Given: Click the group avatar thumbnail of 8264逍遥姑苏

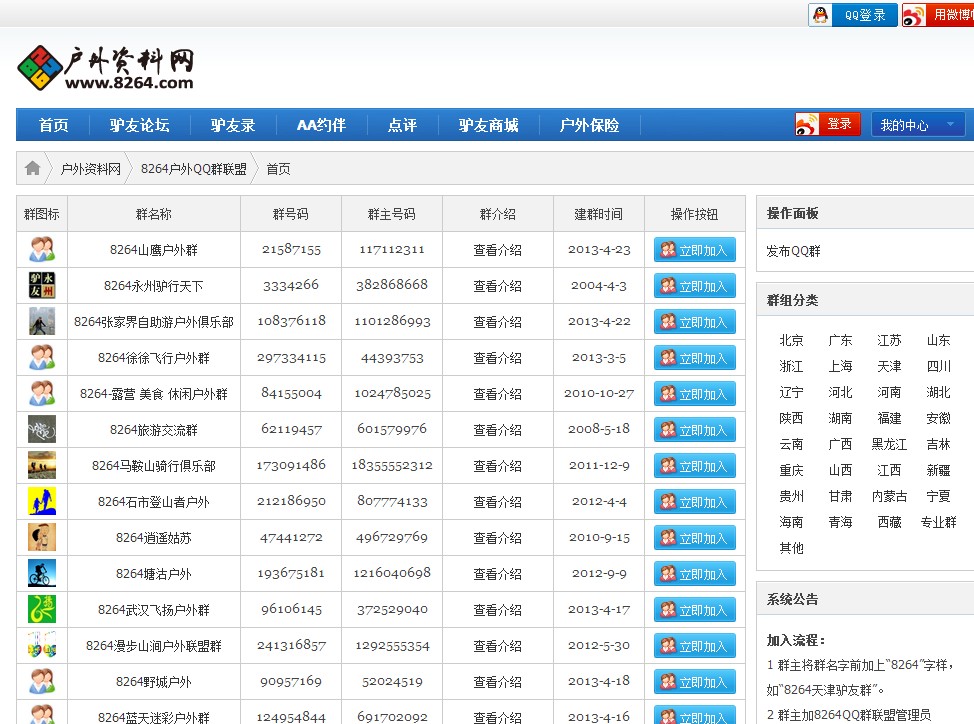Looking at the screenshot, I should point(40,537).
